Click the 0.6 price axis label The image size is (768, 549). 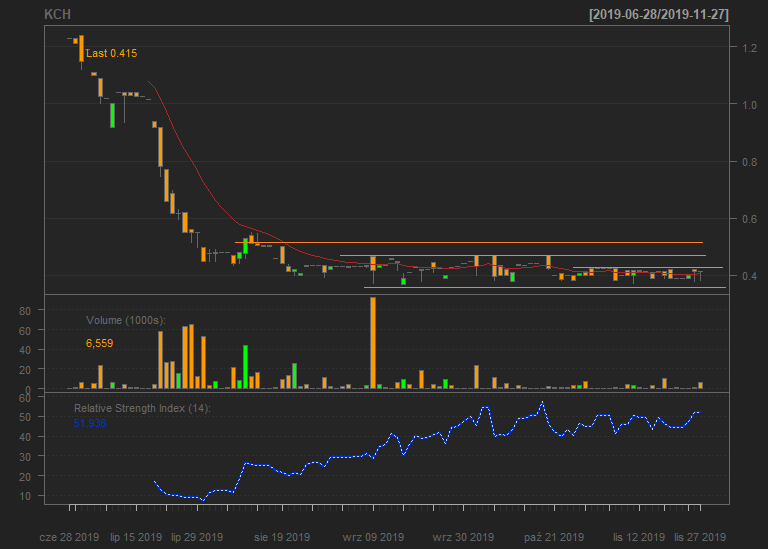point(749,219)
